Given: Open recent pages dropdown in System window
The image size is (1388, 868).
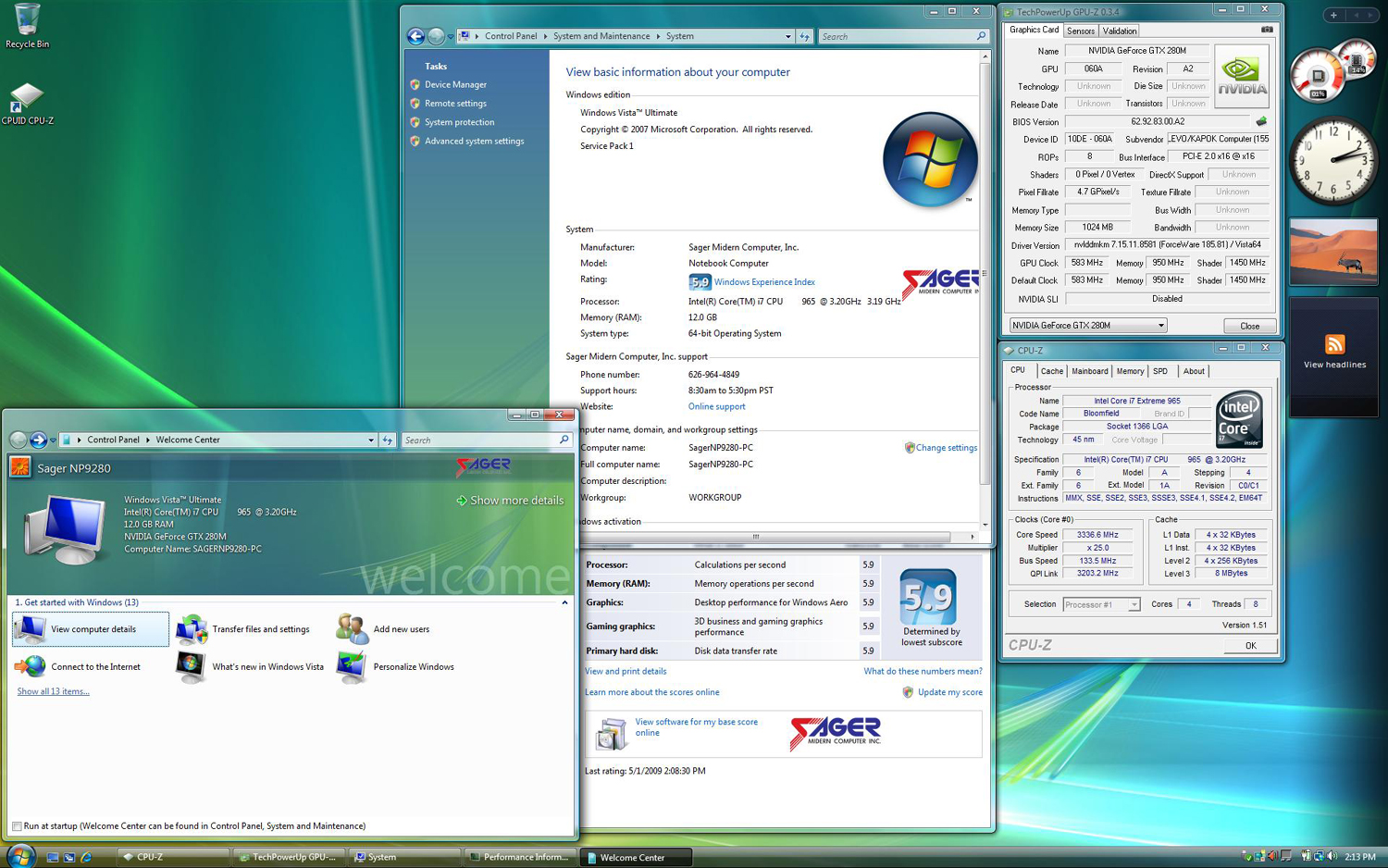Looking at the screenshot, I should point(451,37).
